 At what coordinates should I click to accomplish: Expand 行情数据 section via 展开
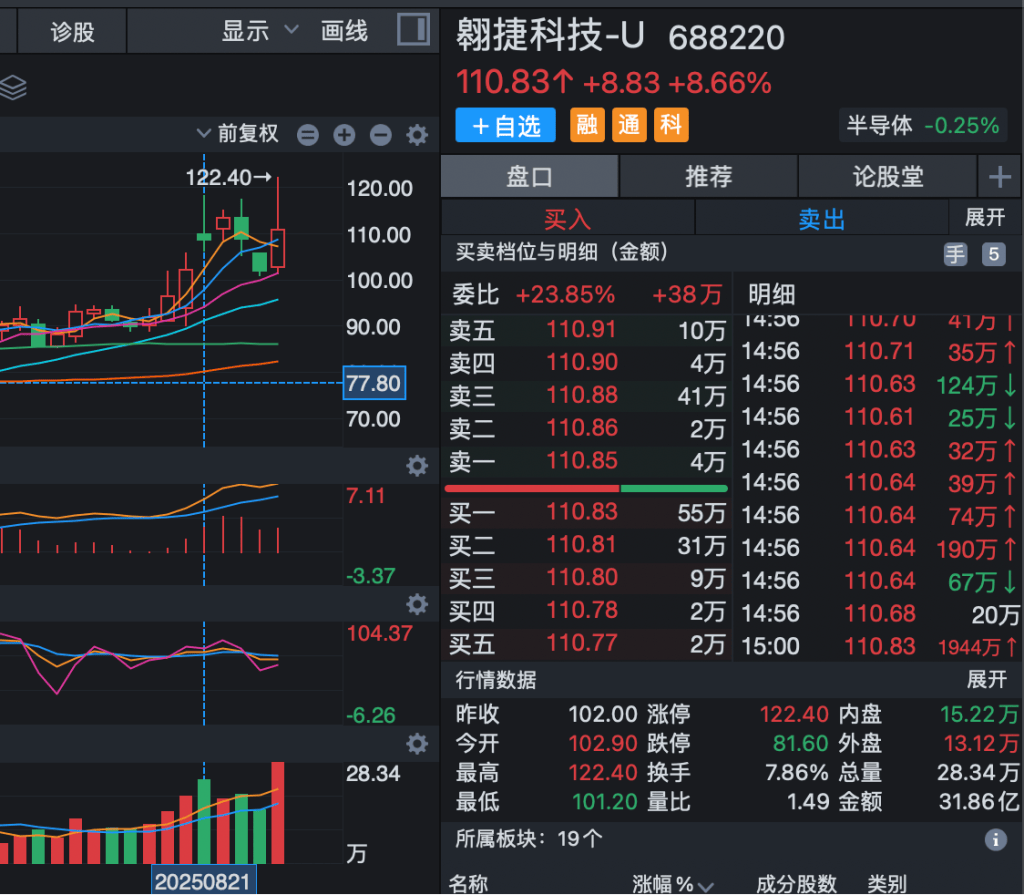pos(986,679)
